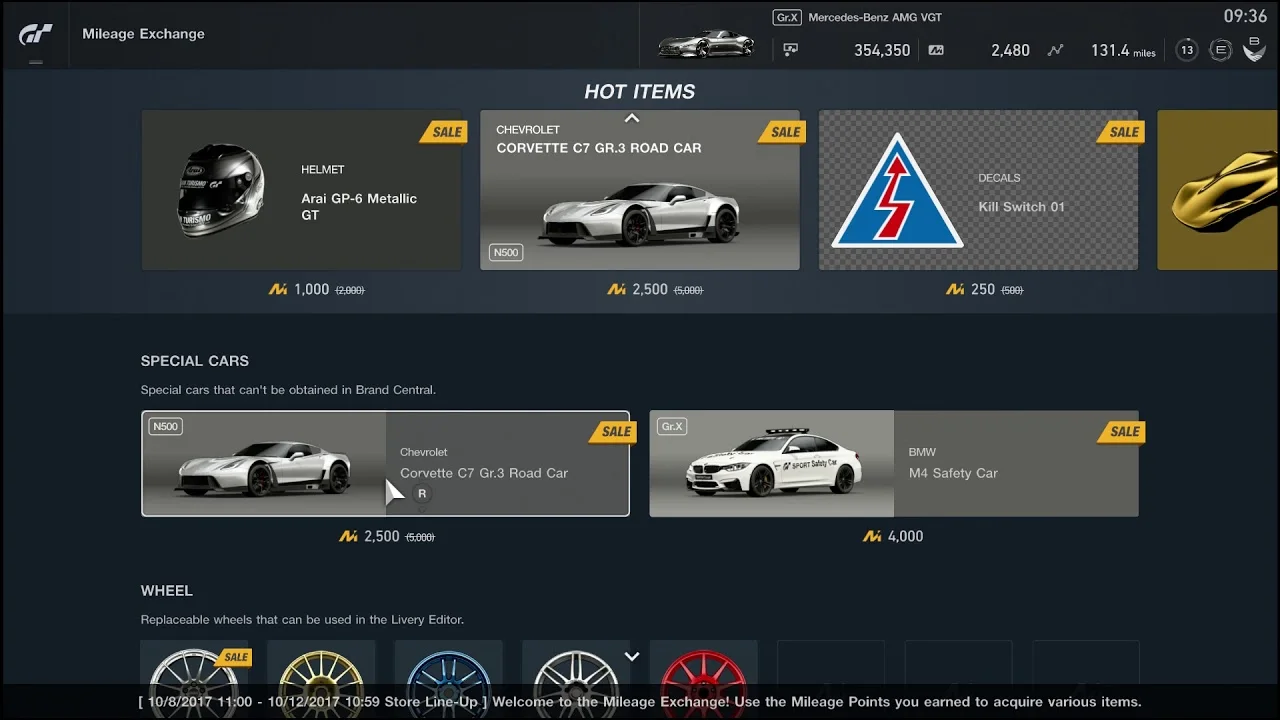Viewport: 1280px width, 720px height.
Task: Click SALE tag on helmet card
Action: point(444,132)
